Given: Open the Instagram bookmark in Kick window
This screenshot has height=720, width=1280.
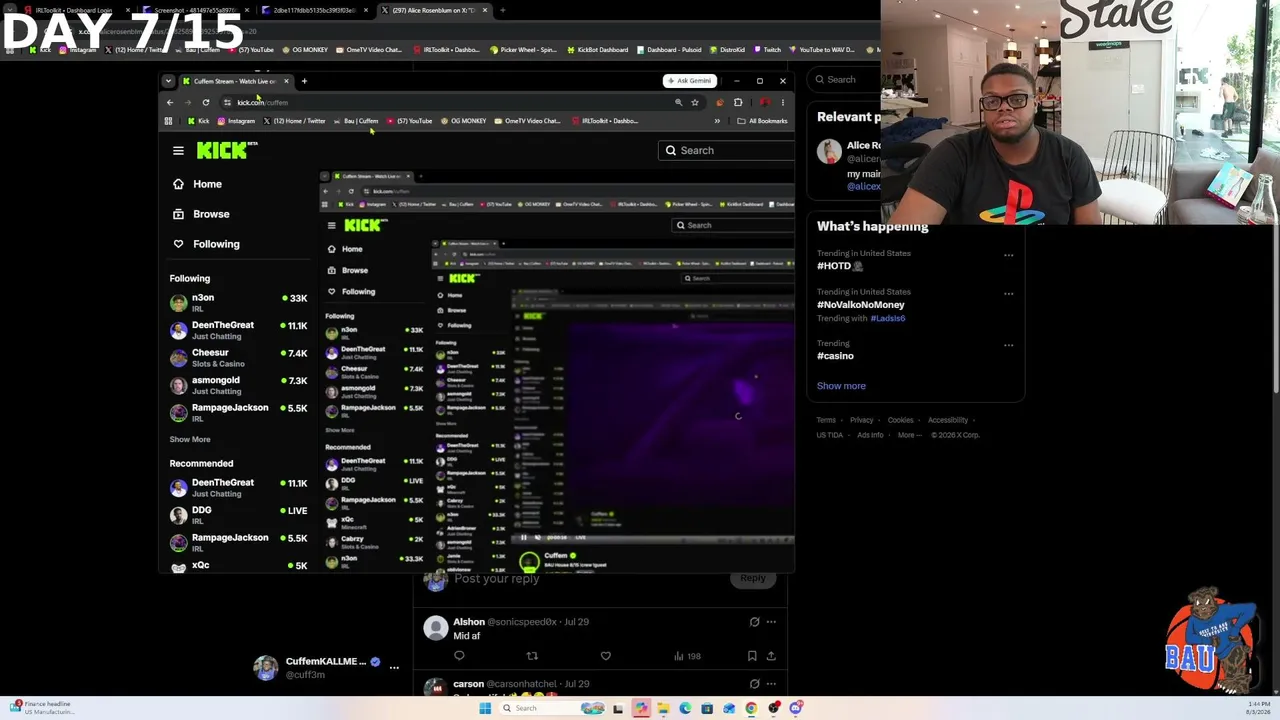Looking at the screenshot, I should (235, 121).
